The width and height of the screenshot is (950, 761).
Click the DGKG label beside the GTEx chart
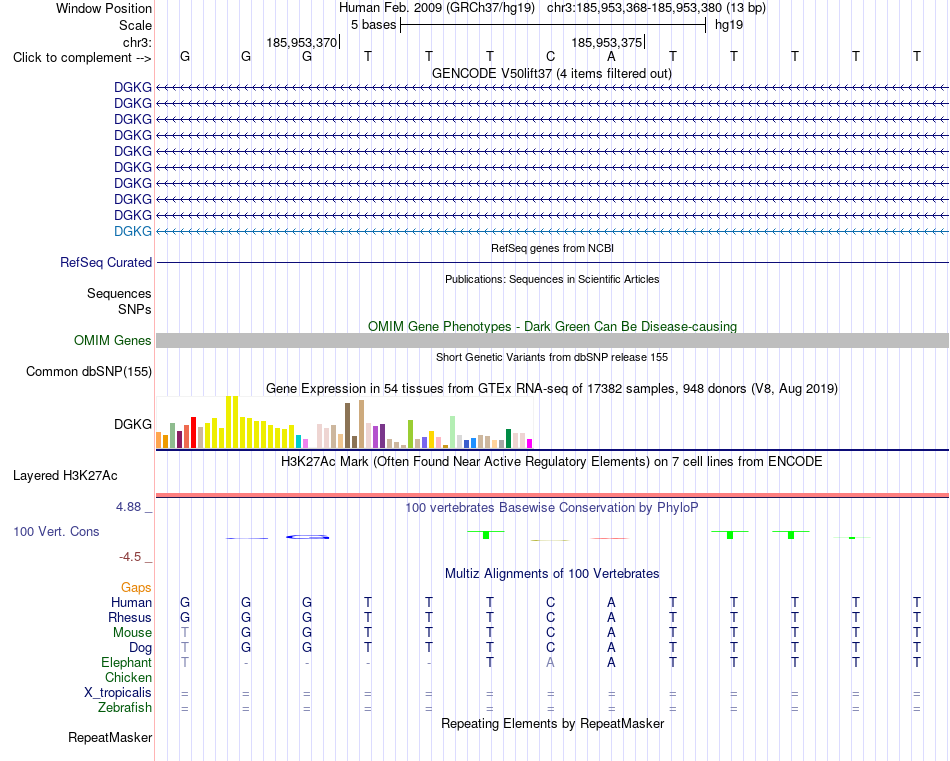[x=133, y=424]
